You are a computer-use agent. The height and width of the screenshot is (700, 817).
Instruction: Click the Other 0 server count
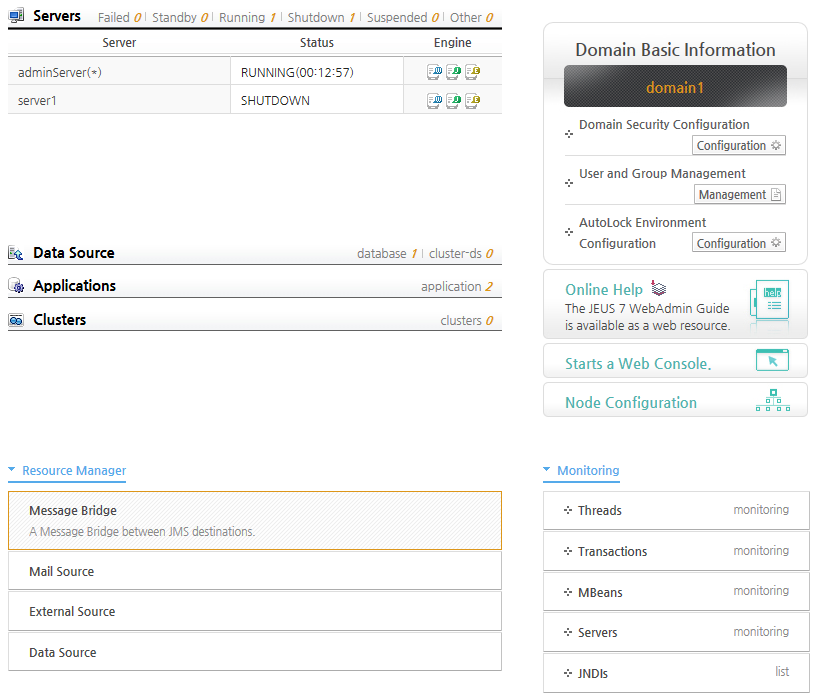click(472, 18)
